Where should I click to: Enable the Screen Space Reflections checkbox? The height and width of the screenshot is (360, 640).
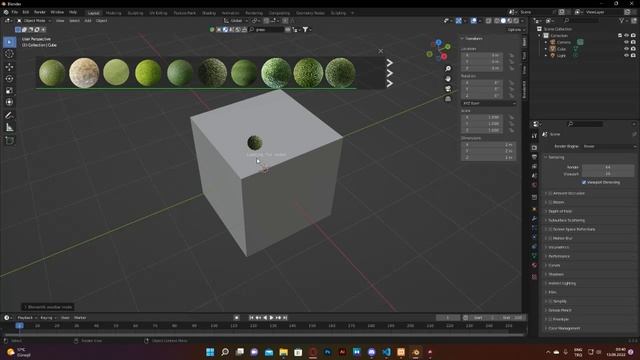coord(550,229)
